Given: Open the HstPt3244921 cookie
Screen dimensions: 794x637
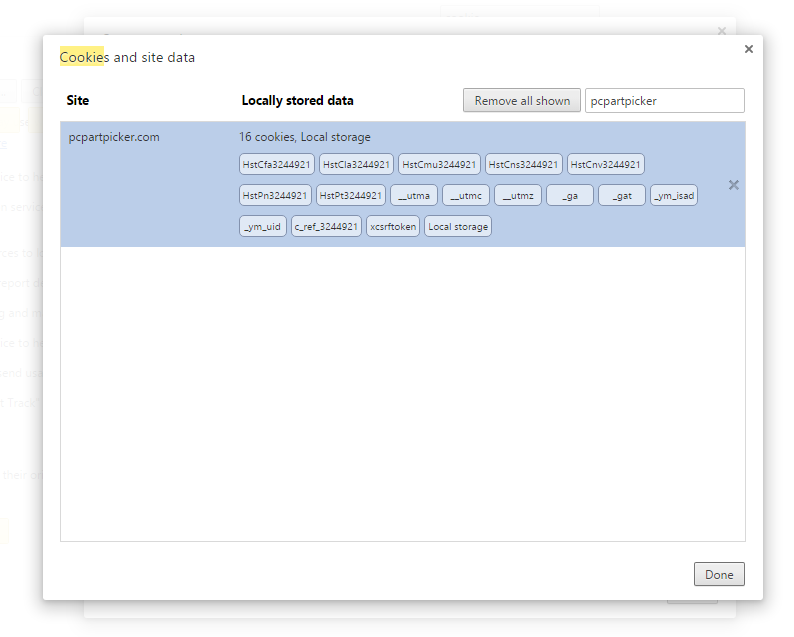Looking at the screenshot, I should (350, 195).
